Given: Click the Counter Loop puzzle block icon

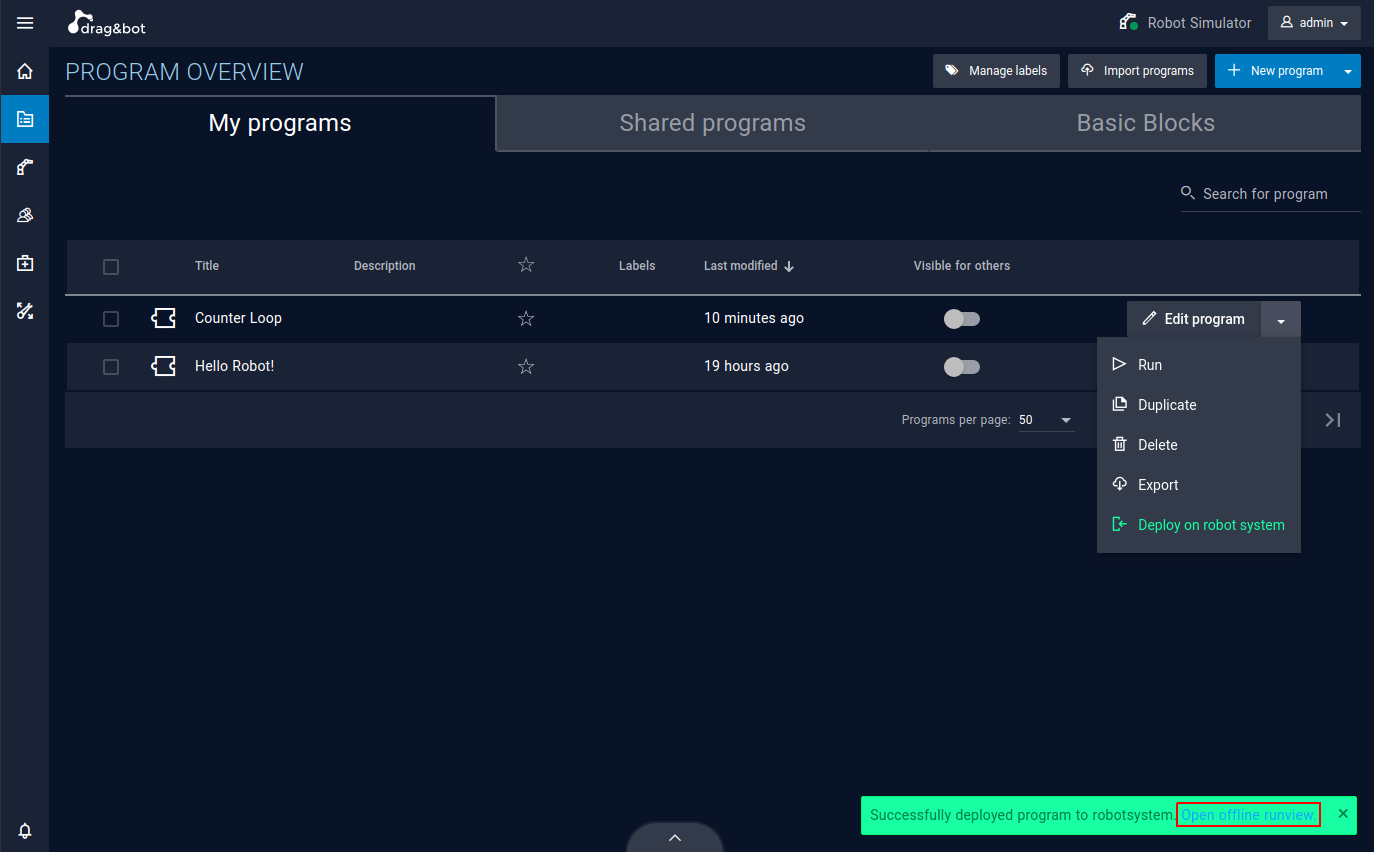Looking at the screenshot, I should (x=163, y=318).
